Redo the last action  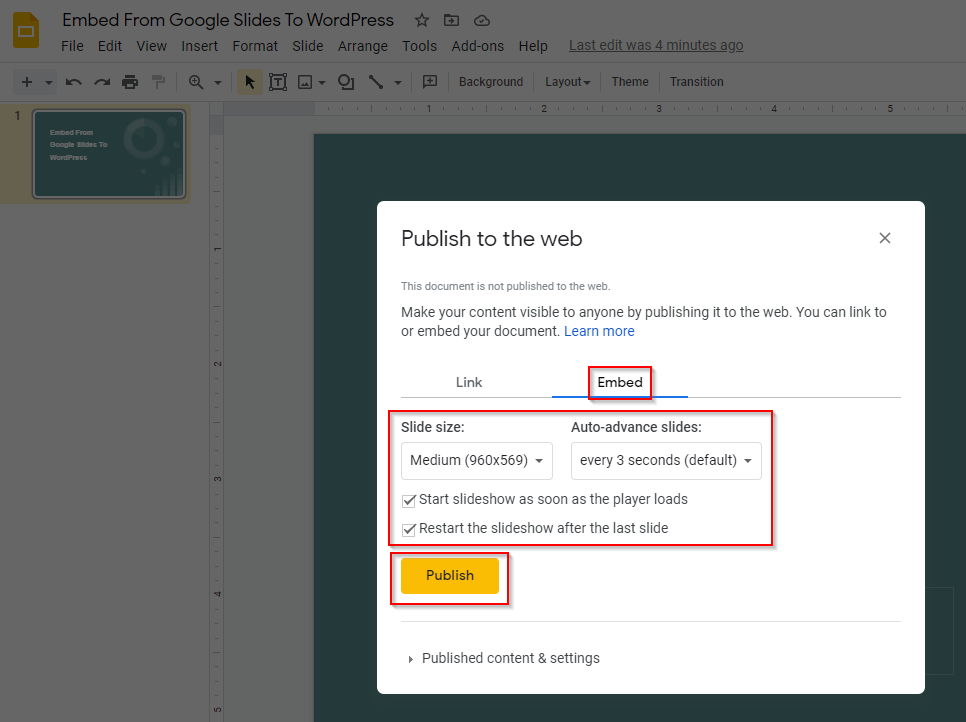[102, 82]
